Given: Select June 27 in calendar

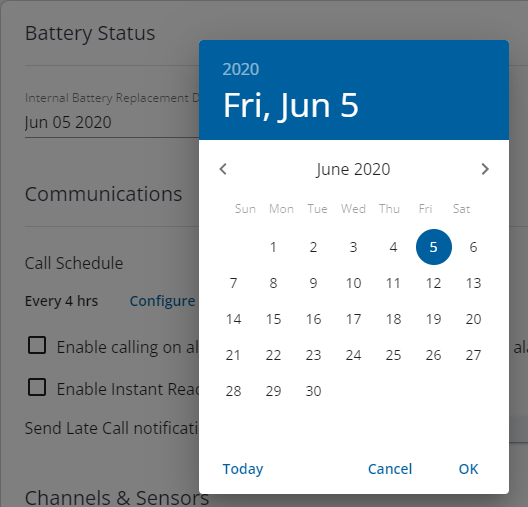Looking at the screenshot, I should coord(473,355).
